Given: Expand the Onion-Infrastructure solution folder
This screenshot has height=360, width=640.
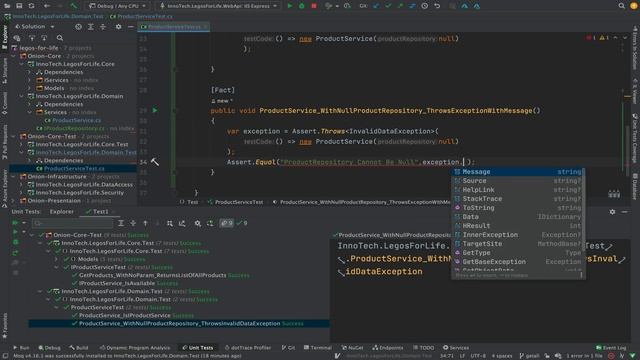Looking at the screenshot, I should (13, 177).
